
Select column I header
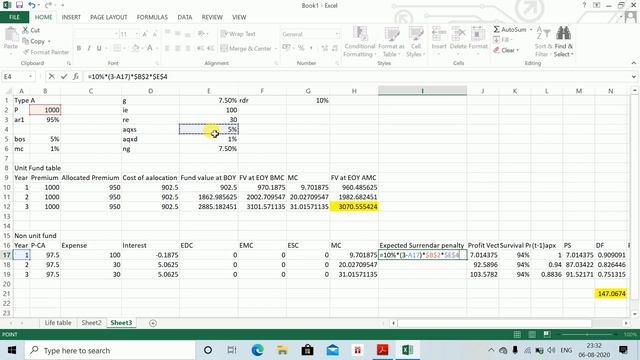pos(422,91)
